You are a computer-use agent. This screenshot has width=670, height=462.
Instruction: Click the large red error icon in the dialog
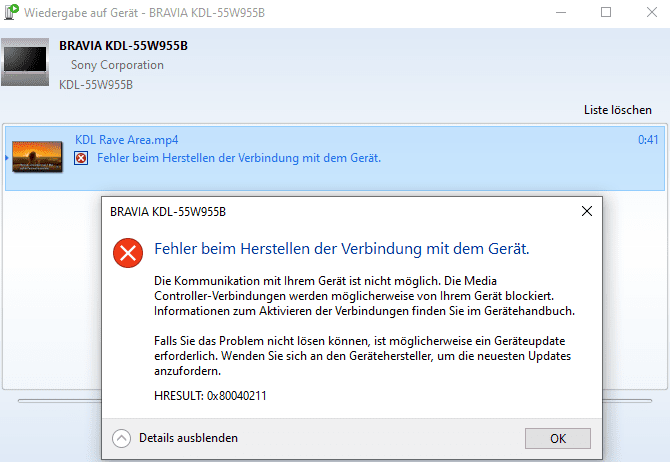click(128, 253)
